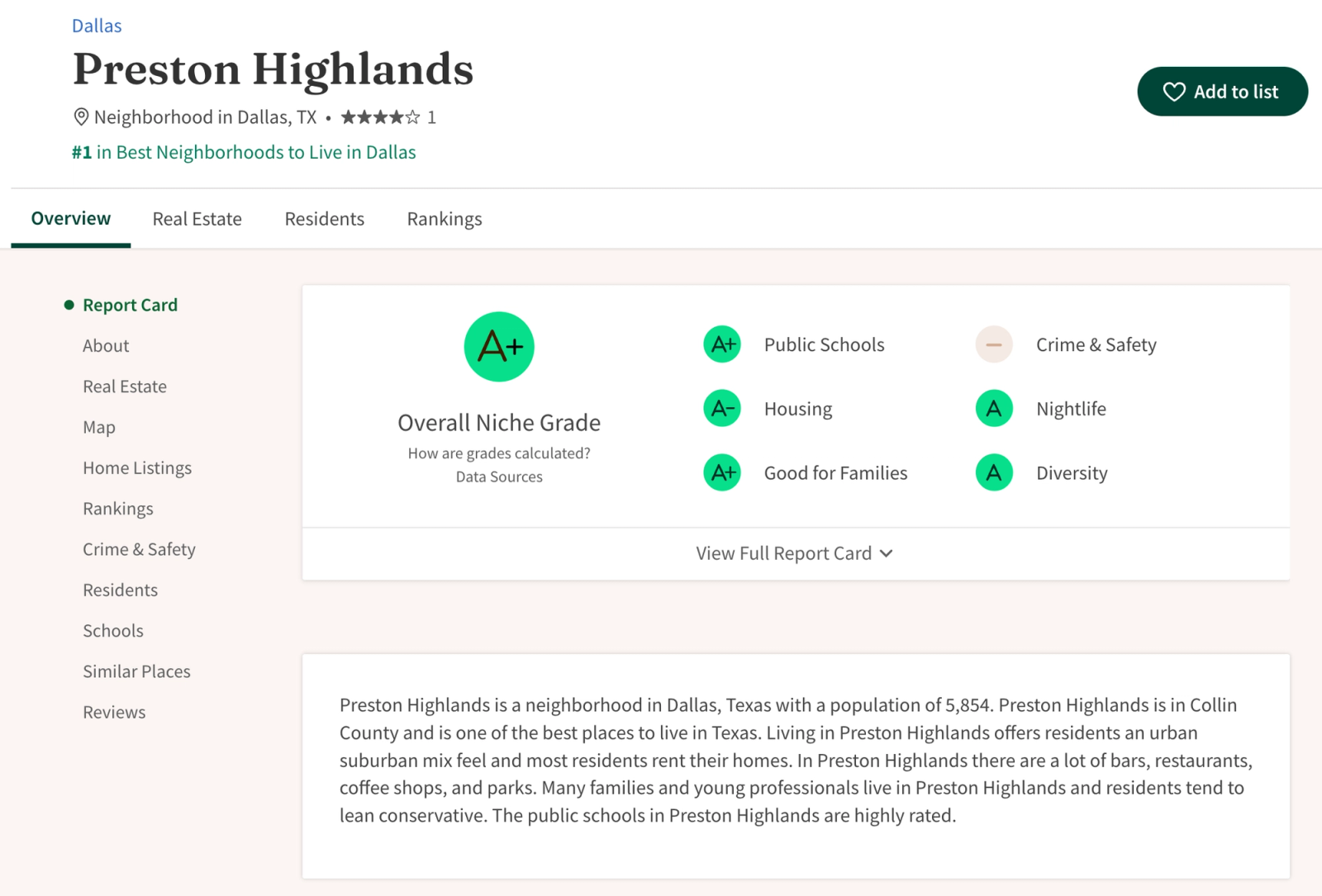Switch to the Rankings tab
The width and height of the screenshot is (1322, 896).
[x=445, y=219]
